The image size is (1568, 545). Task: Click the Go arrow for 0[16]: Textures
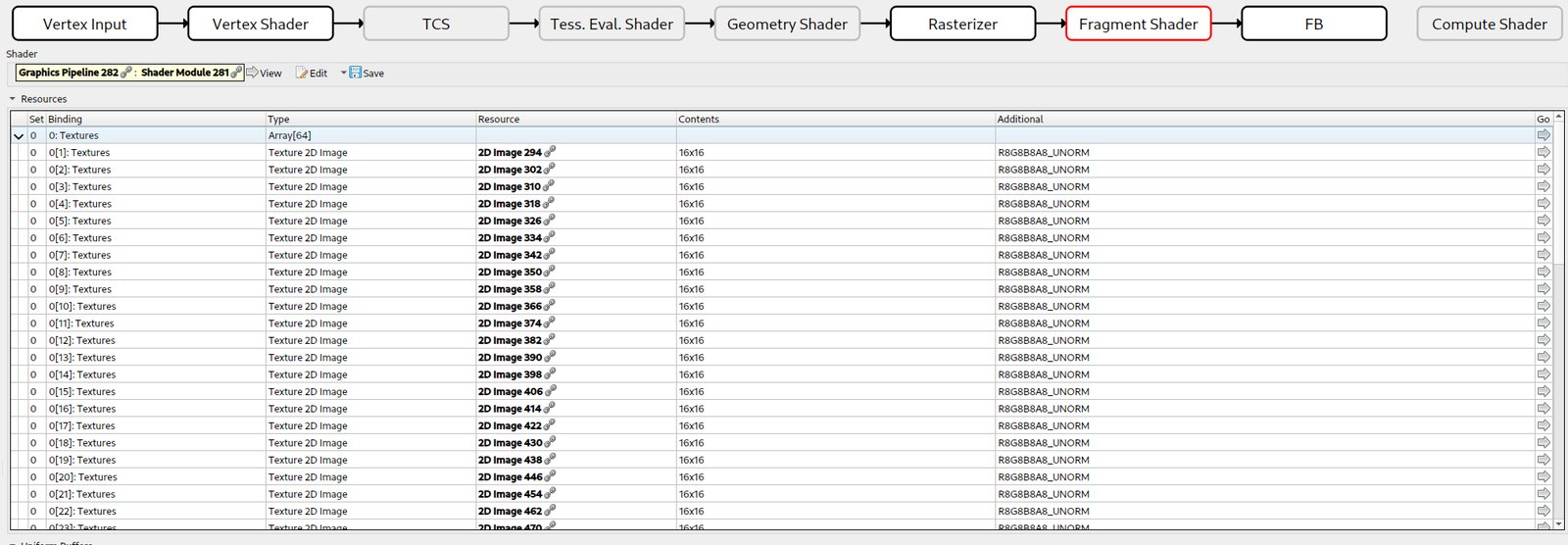tap(1543, 409)
